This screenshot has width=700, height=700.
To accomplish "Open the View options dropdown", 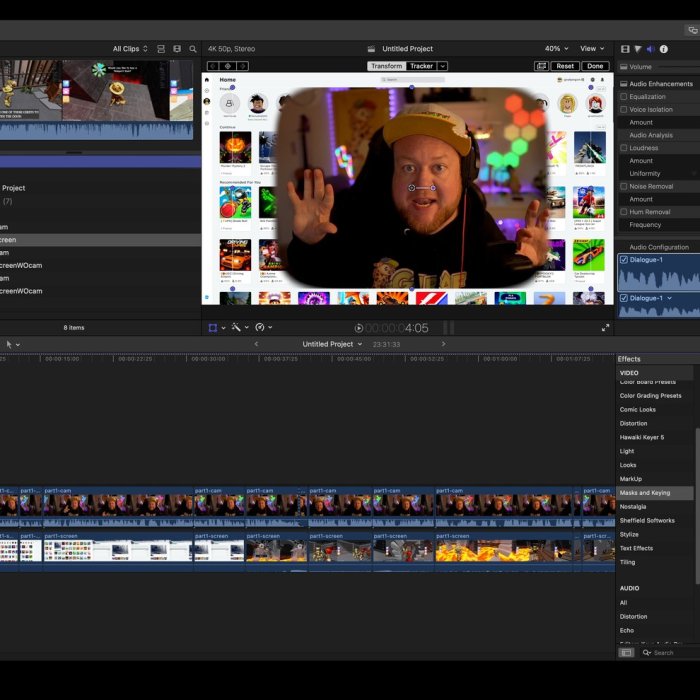I will (593, 49).
